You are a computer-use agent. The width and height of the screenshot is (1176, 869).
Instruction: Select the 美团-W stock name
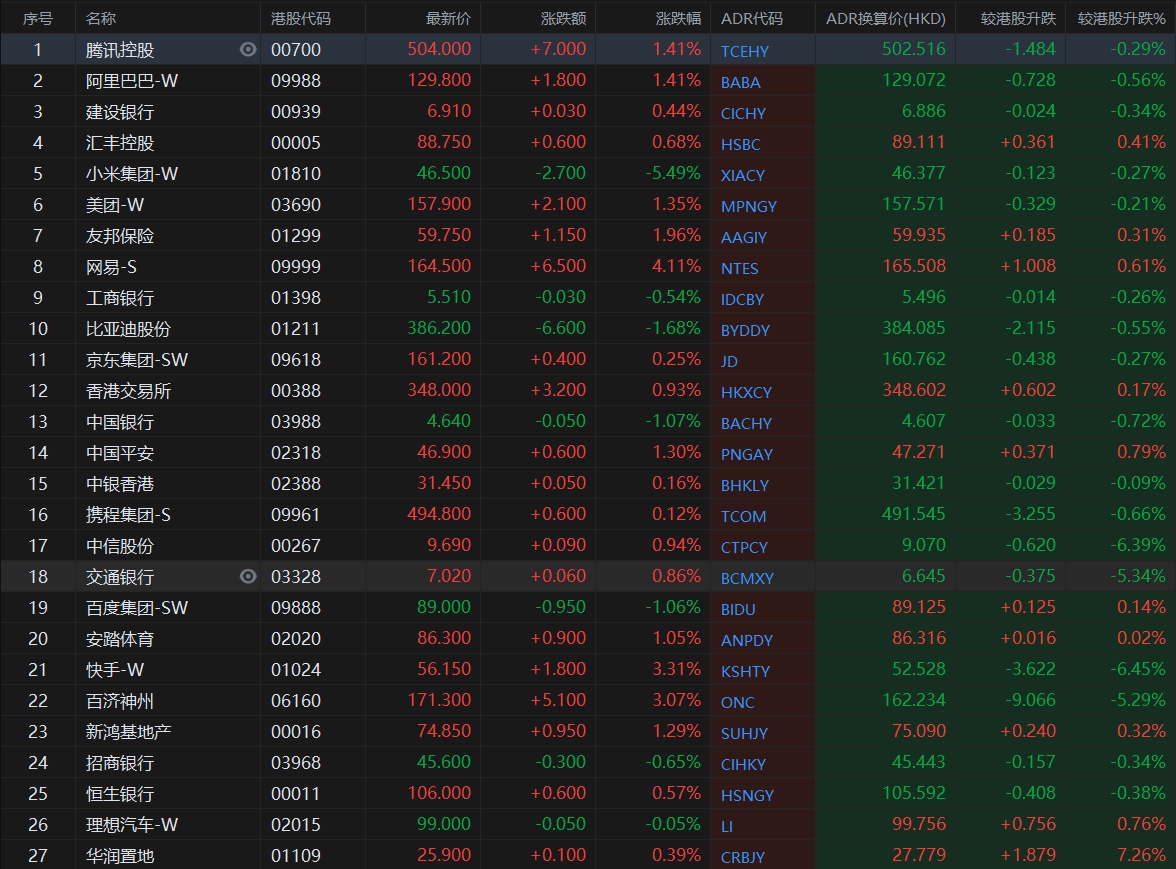click(115, 205)
